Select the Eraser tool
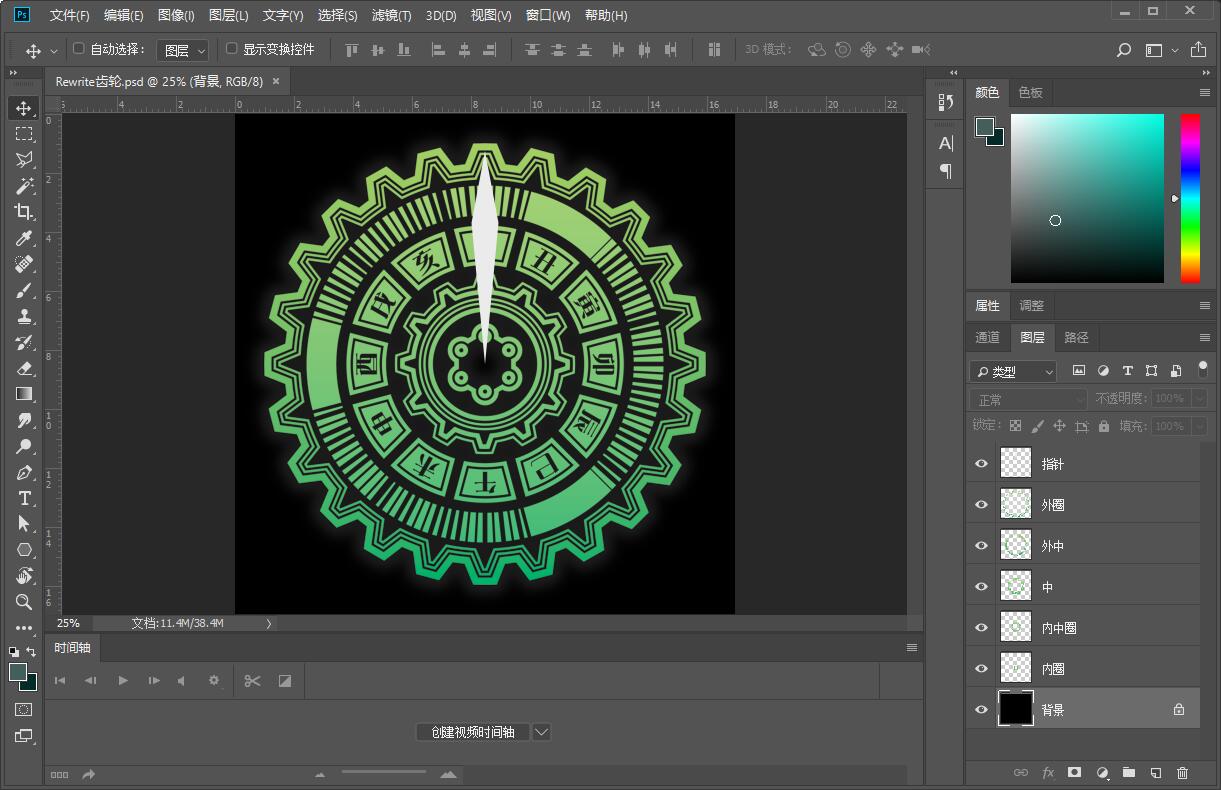1221x790 pixels. click(24, 368)
